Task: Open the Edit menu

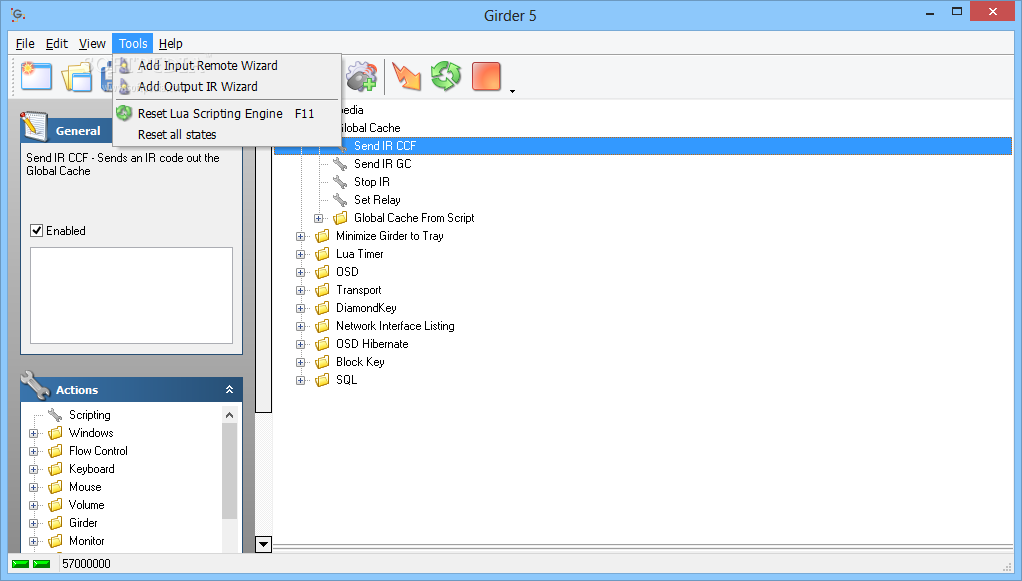Action: pyautogui.click(x=57, y=44)
